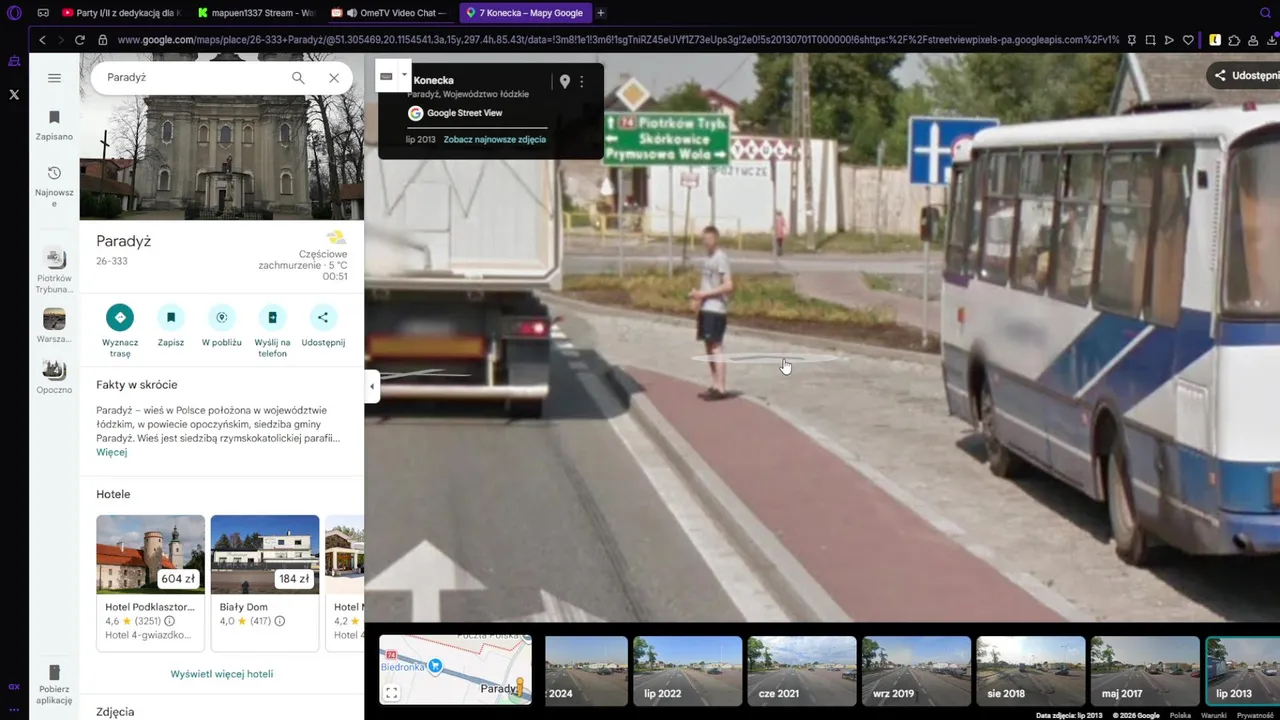The image size is (1280, 720).
Task: Click the Opera logo menu icon
Action: (14, 13)
